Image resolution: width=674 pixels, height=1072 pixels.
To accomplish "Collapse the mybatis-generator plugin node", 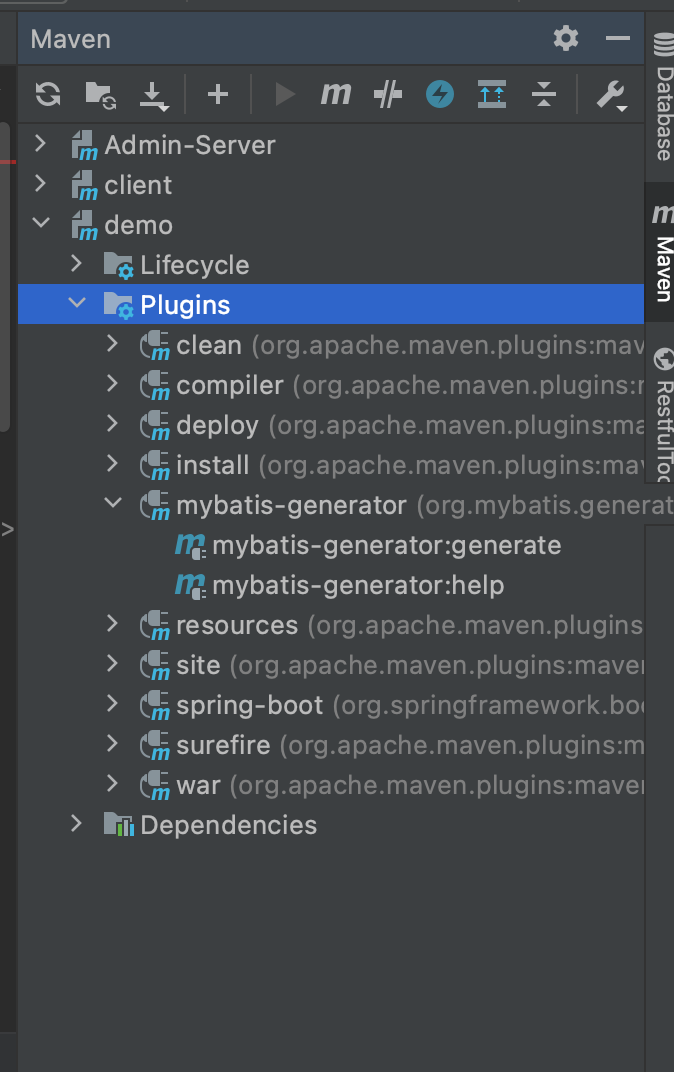I will (x=113, y=503).
